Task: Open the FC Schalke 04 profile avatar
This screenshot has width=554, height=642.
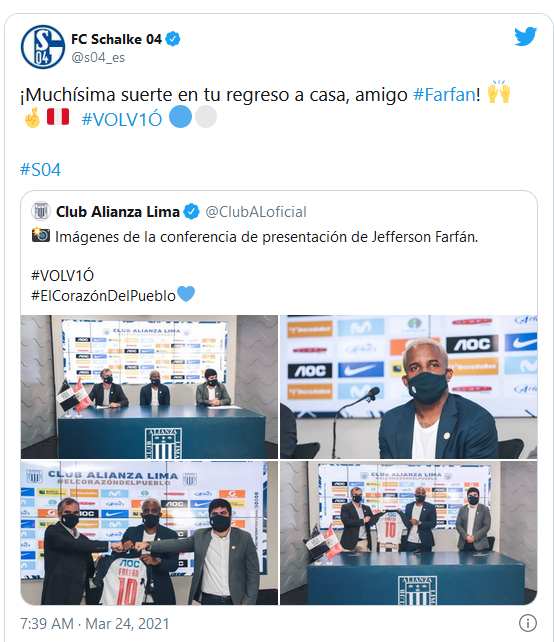Action: [x=43, y=47]
